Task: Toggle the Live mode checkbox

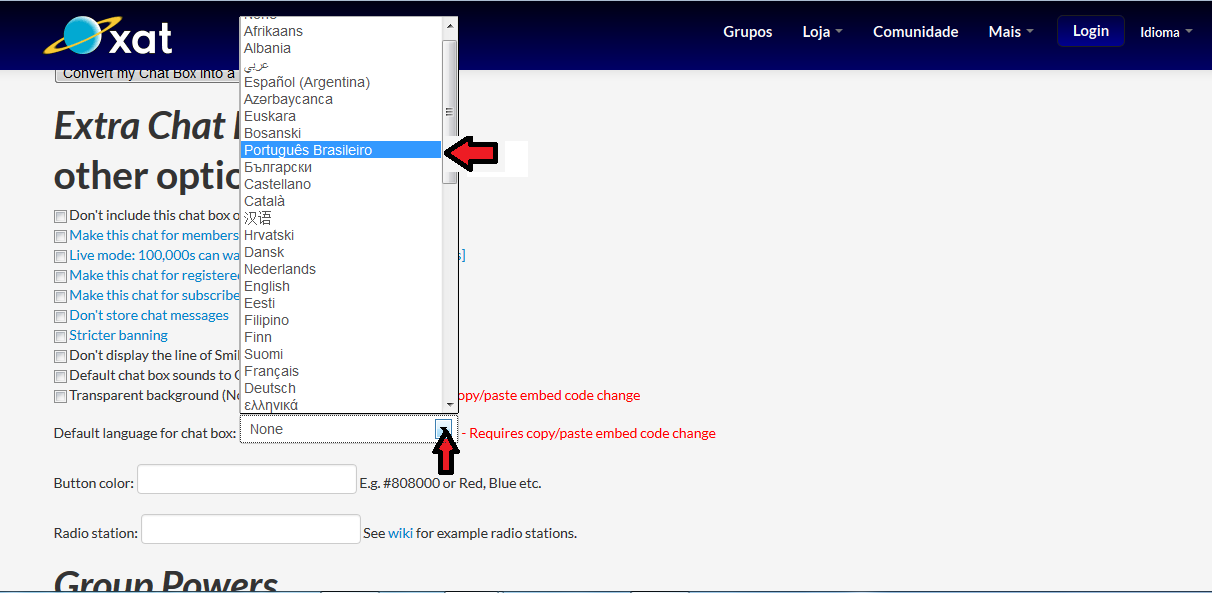Action: [61, 256]
